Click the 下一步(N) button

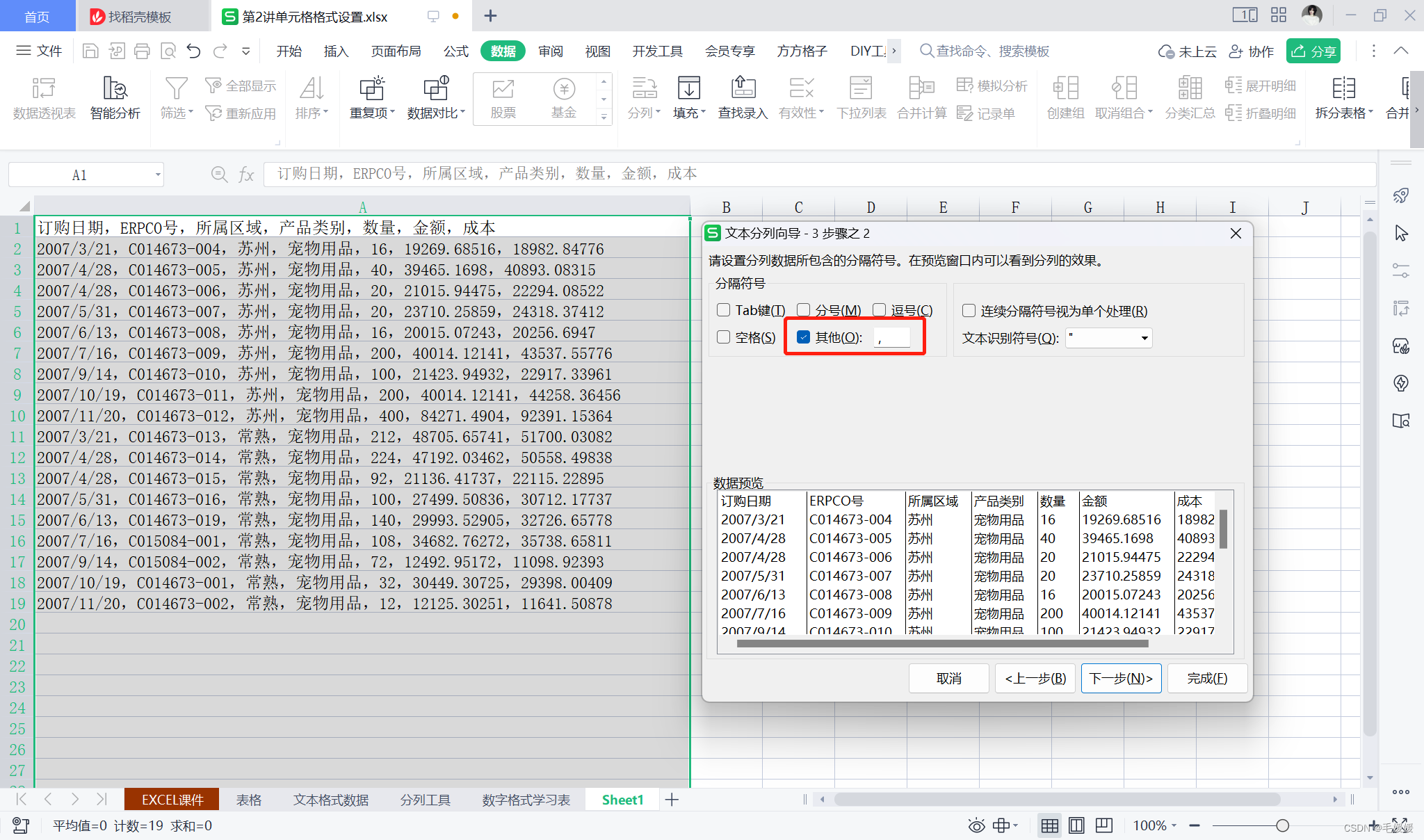point(1121,678)
